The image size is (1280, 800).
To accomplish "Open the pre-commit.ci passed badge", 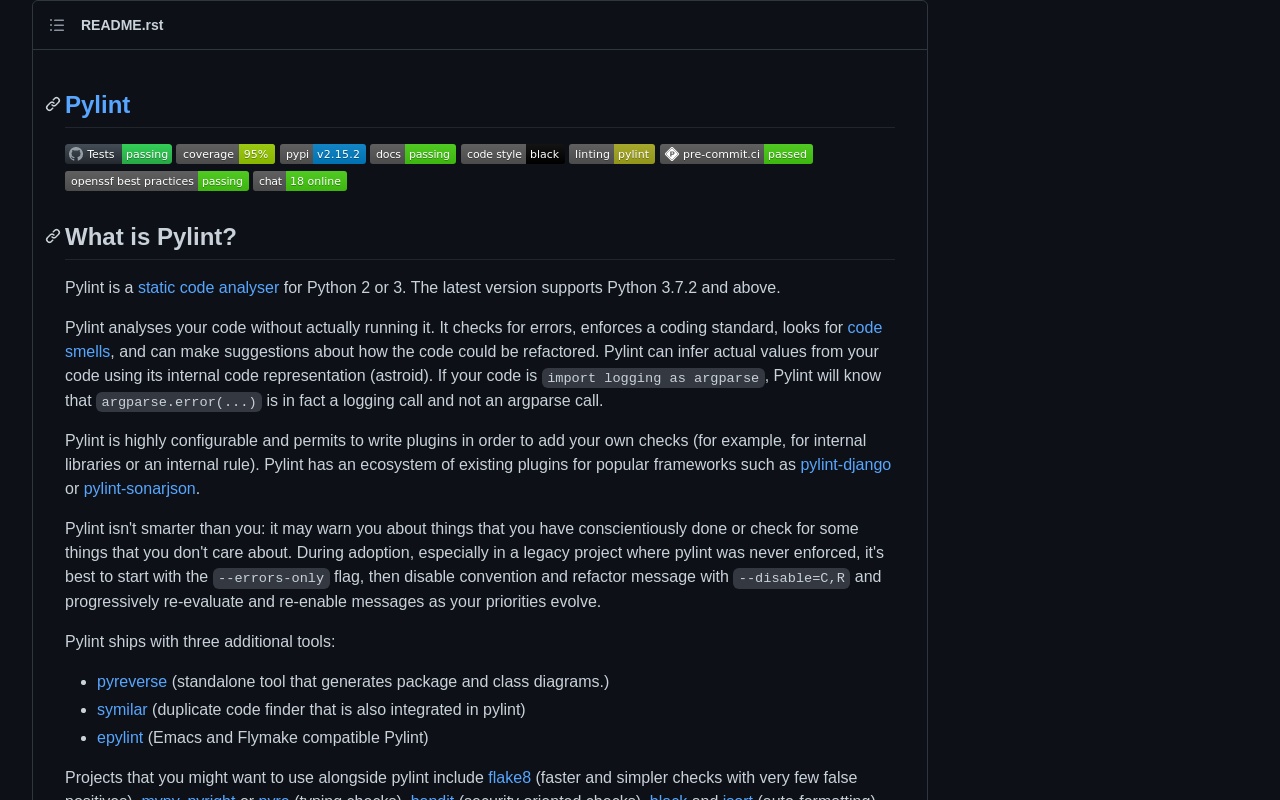I will tap(736, 154).
